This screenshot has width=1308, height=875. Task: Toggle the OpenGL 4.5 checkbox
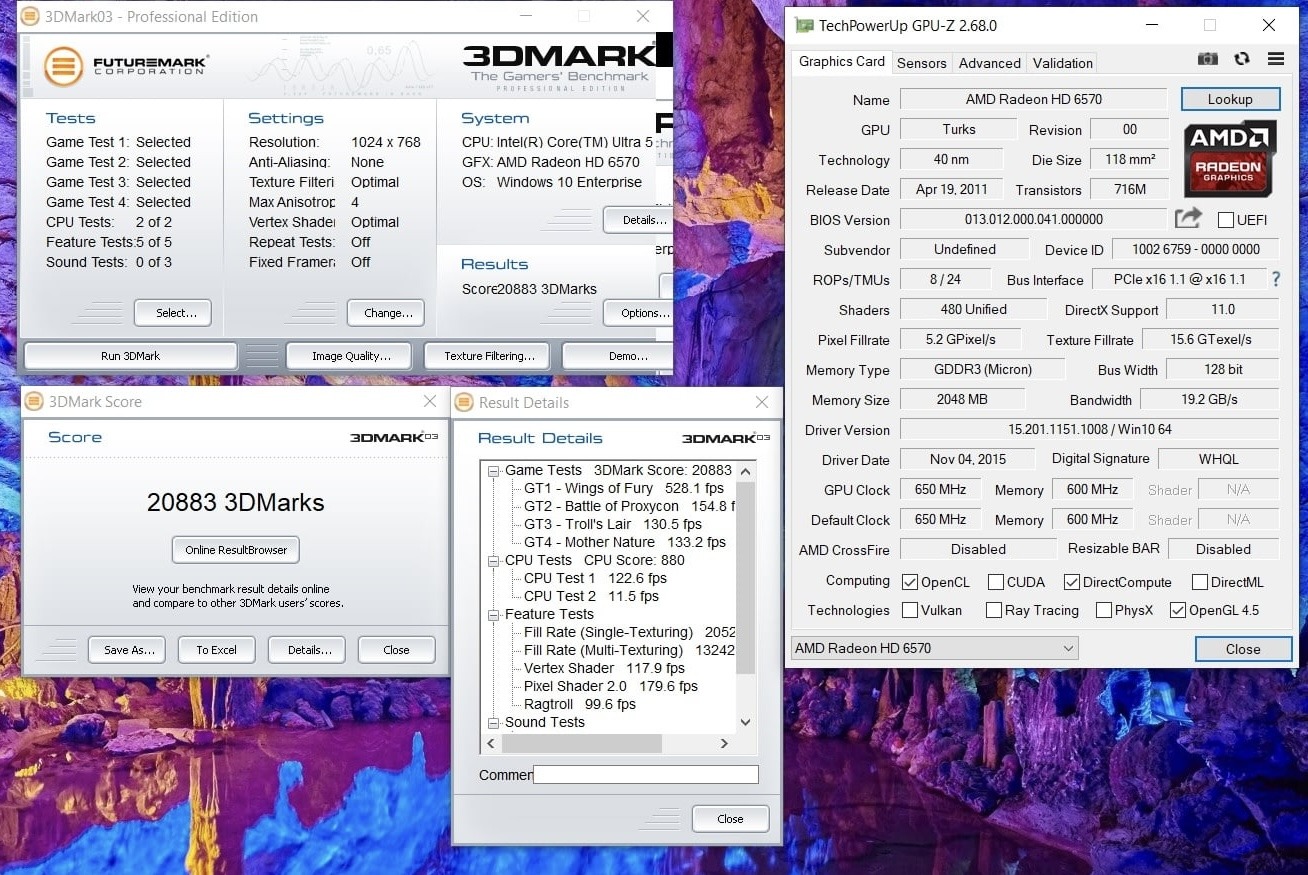[x=1178, y=610]
